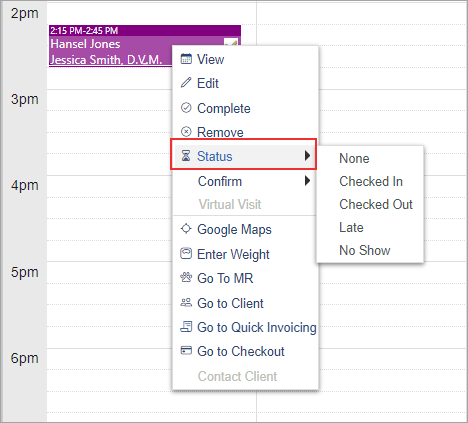
Task: Click the X circle icon for Remove
Action: 186,132
